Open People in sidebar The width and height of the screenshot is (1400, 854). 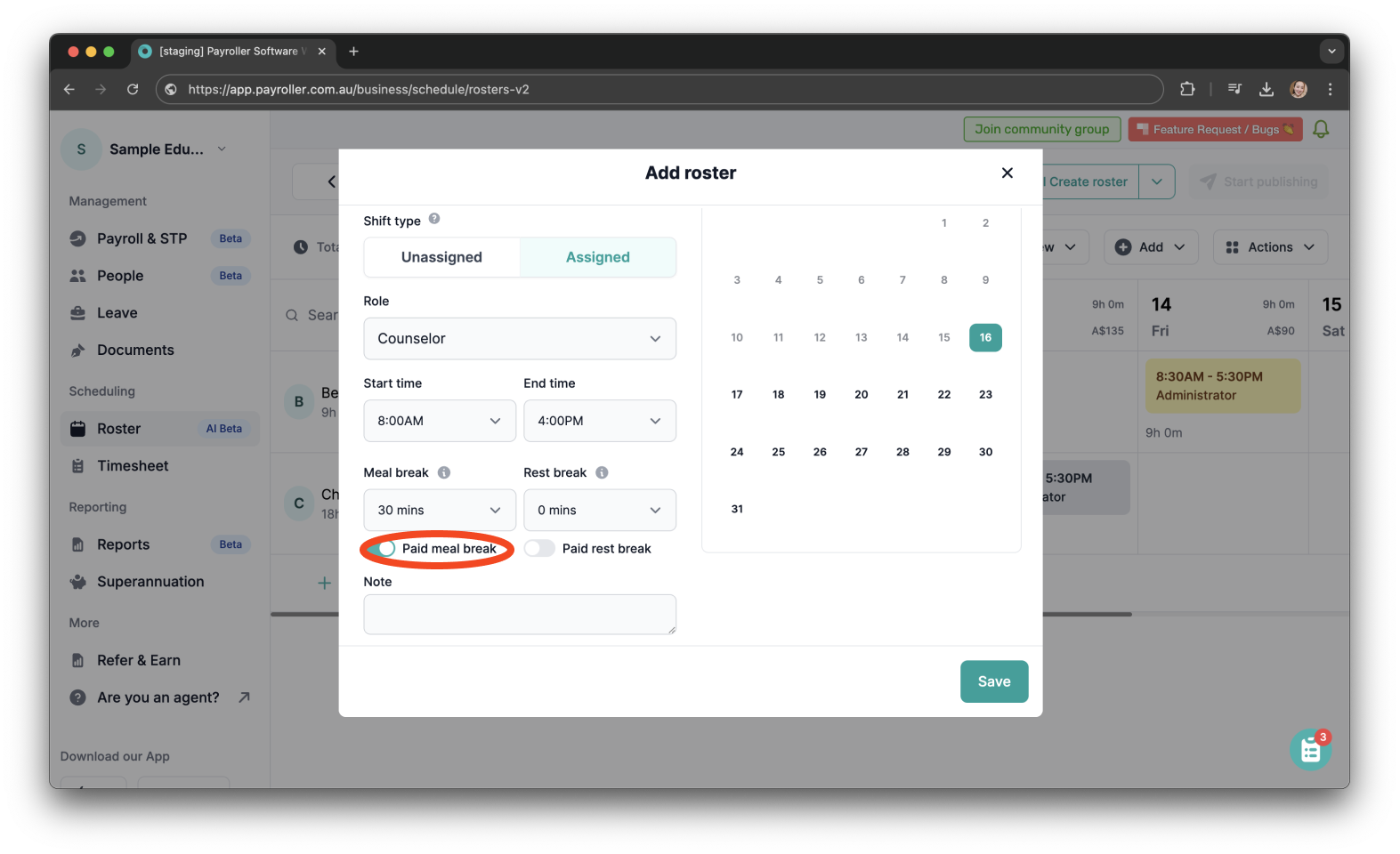[x=160, y=276]
